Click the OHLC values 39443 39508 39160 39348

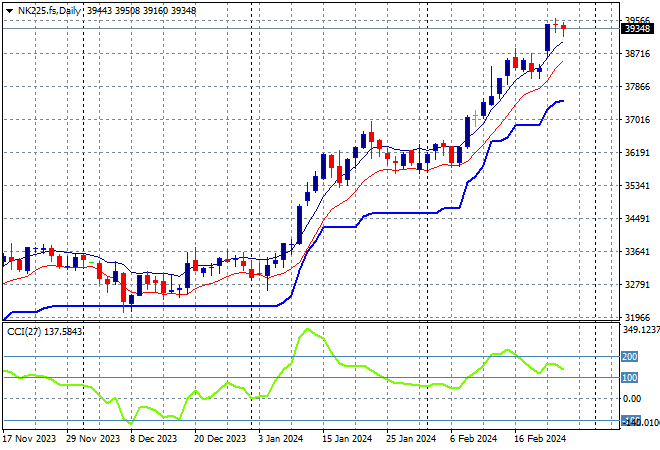click(141, 11)
